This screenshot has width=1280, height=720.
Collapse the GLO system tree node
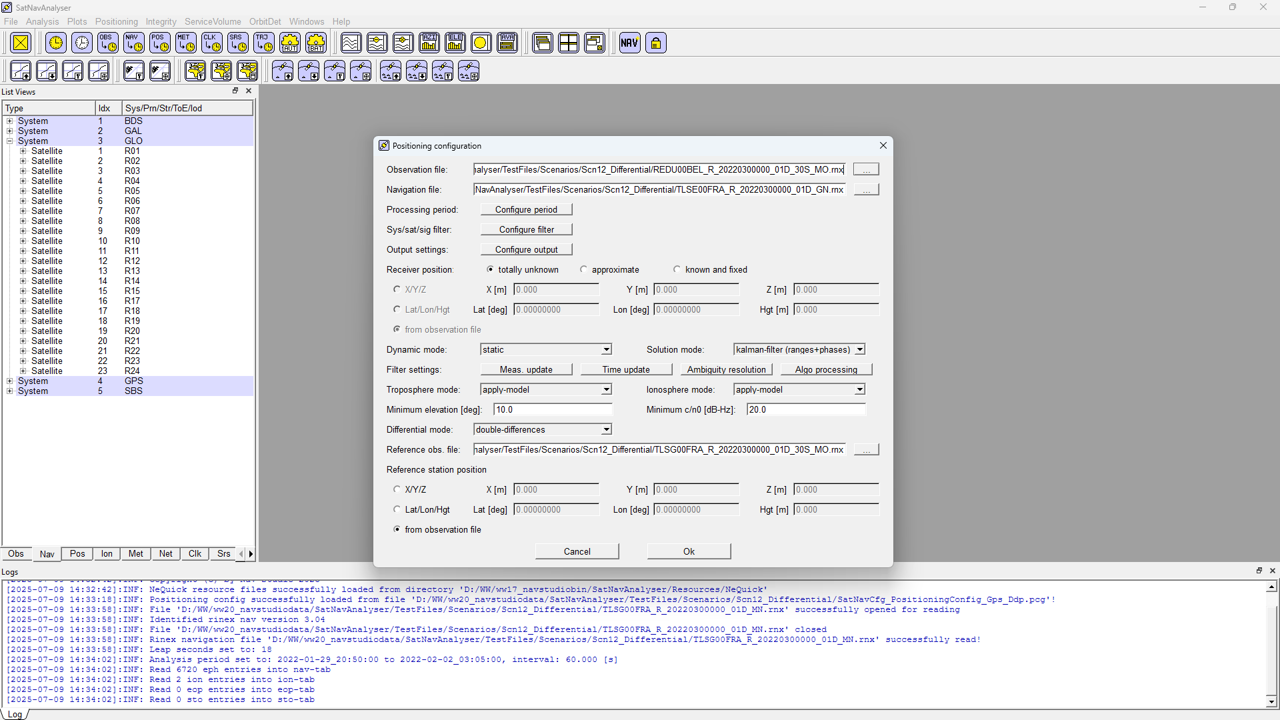10,141
